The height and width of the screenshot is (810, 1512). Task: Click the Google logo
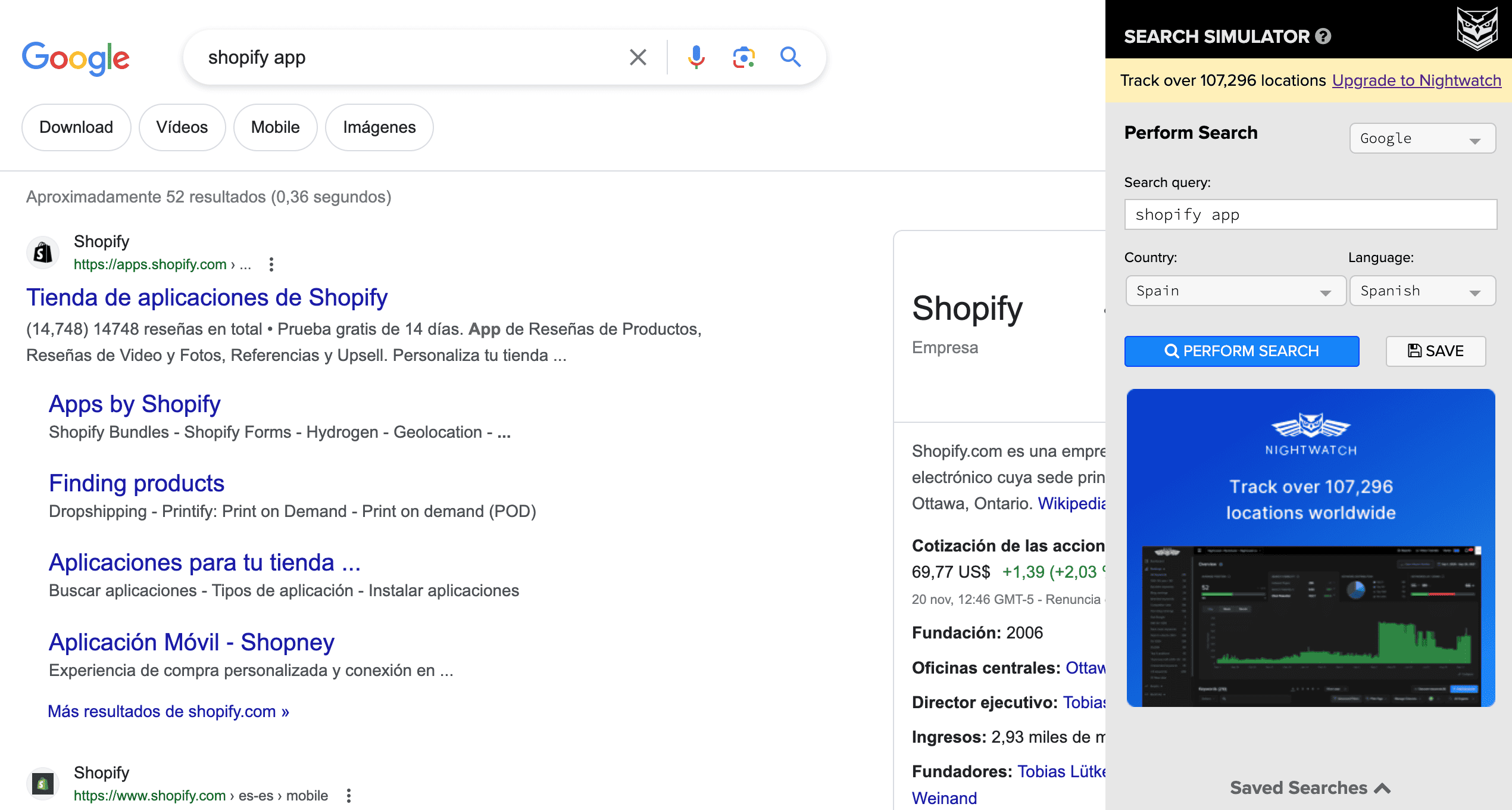(76, 58)
